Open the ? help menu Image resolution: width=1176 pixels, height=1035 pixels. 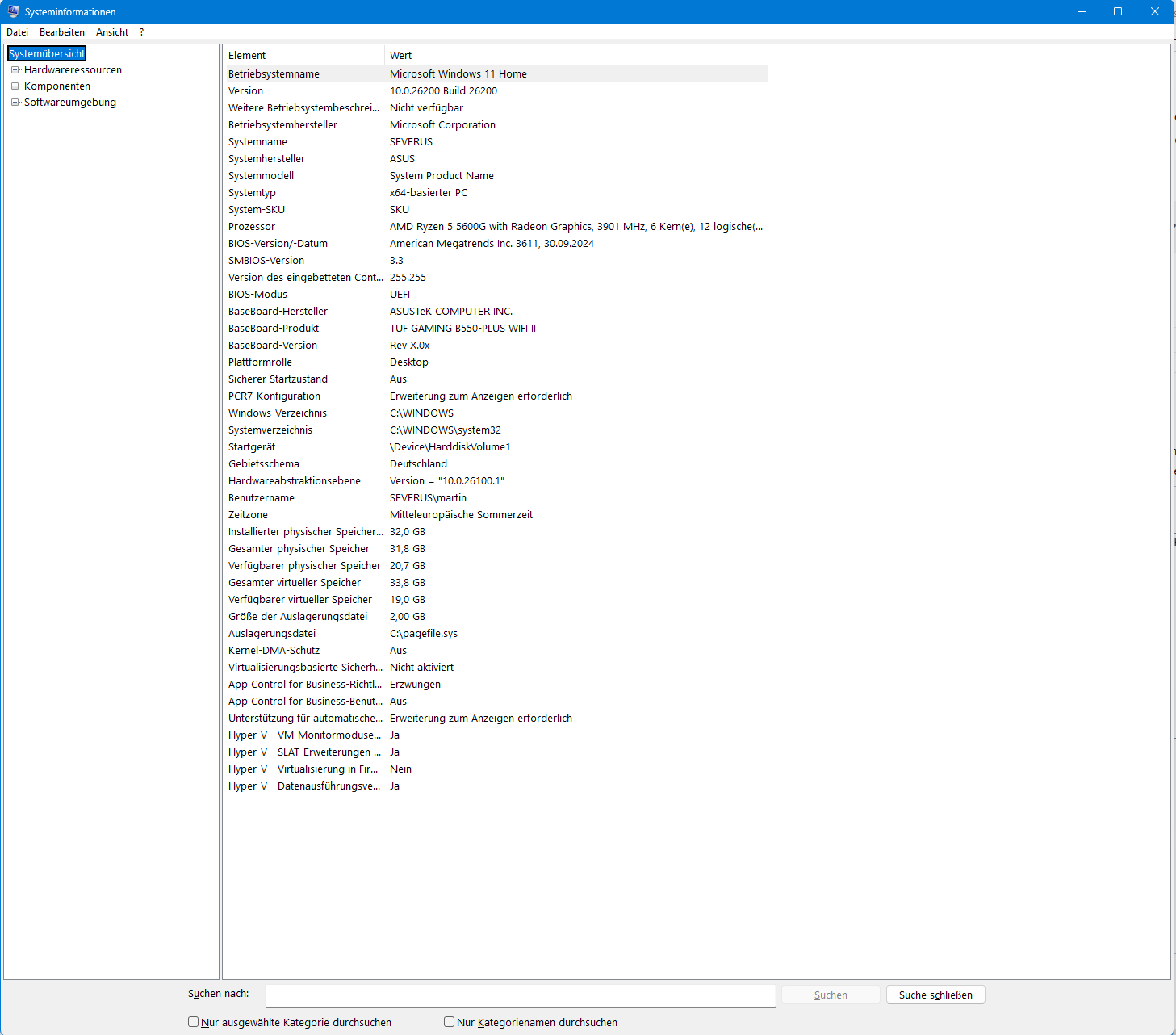click(141, 32)
